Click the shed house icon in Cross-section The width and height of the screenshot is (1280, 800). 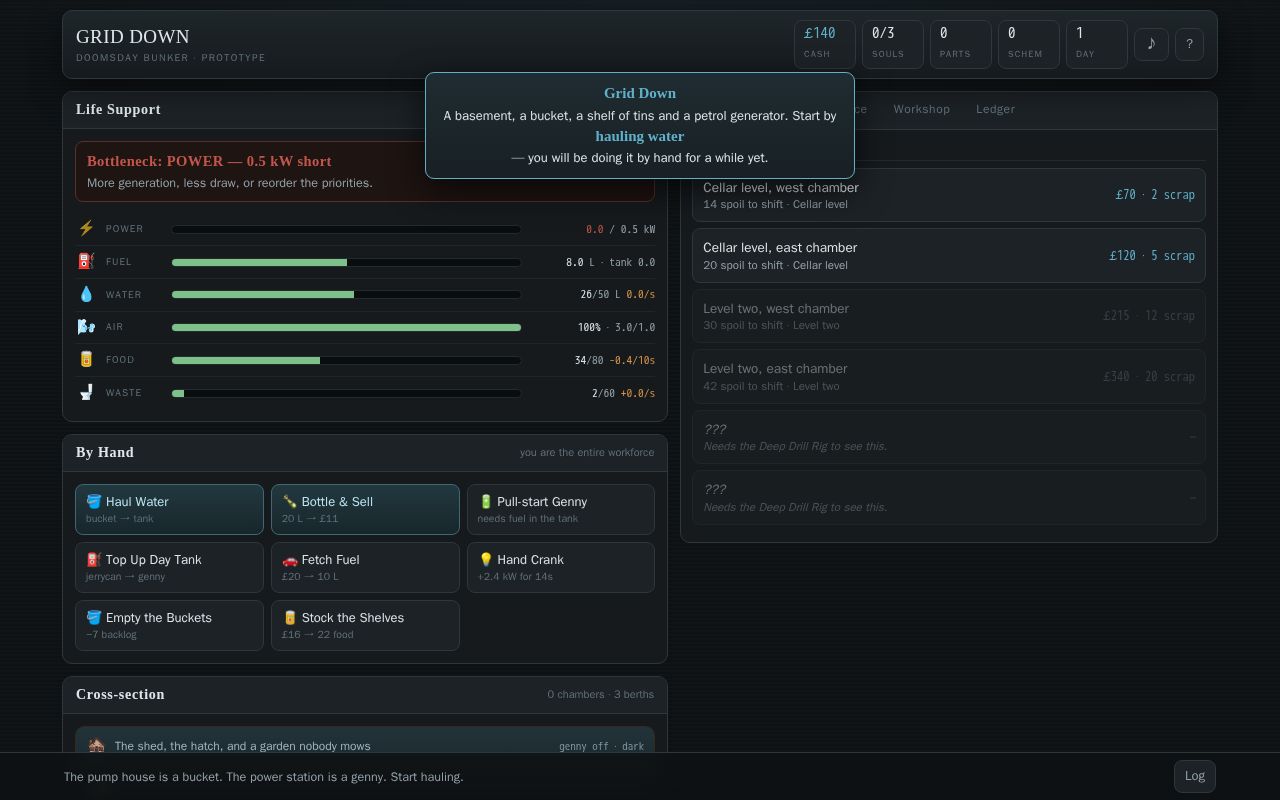click(96, 746)
